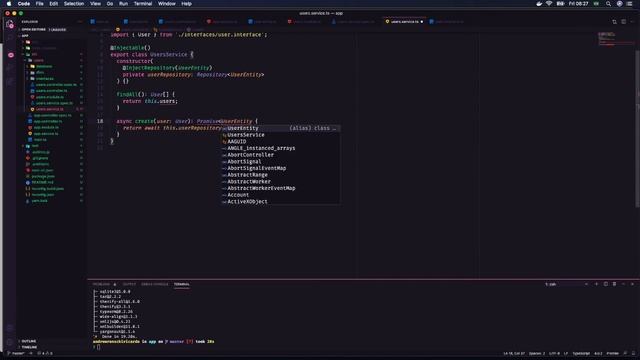This screenshot has height=360, width=640.
Task: Click the feedback icon in the status bar
Action: pyautogui.click(x=625, y=353)
